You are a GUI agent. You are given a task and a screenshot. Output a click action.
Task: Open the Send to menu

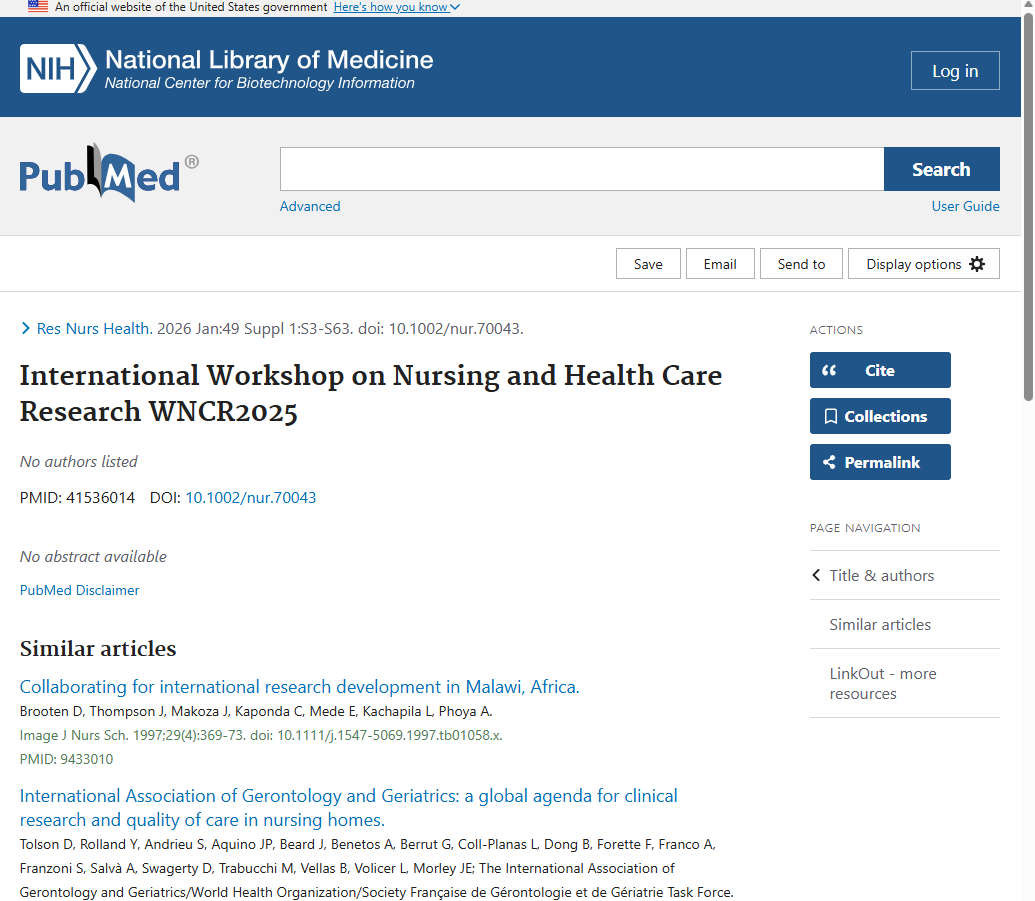coord(801,264)
